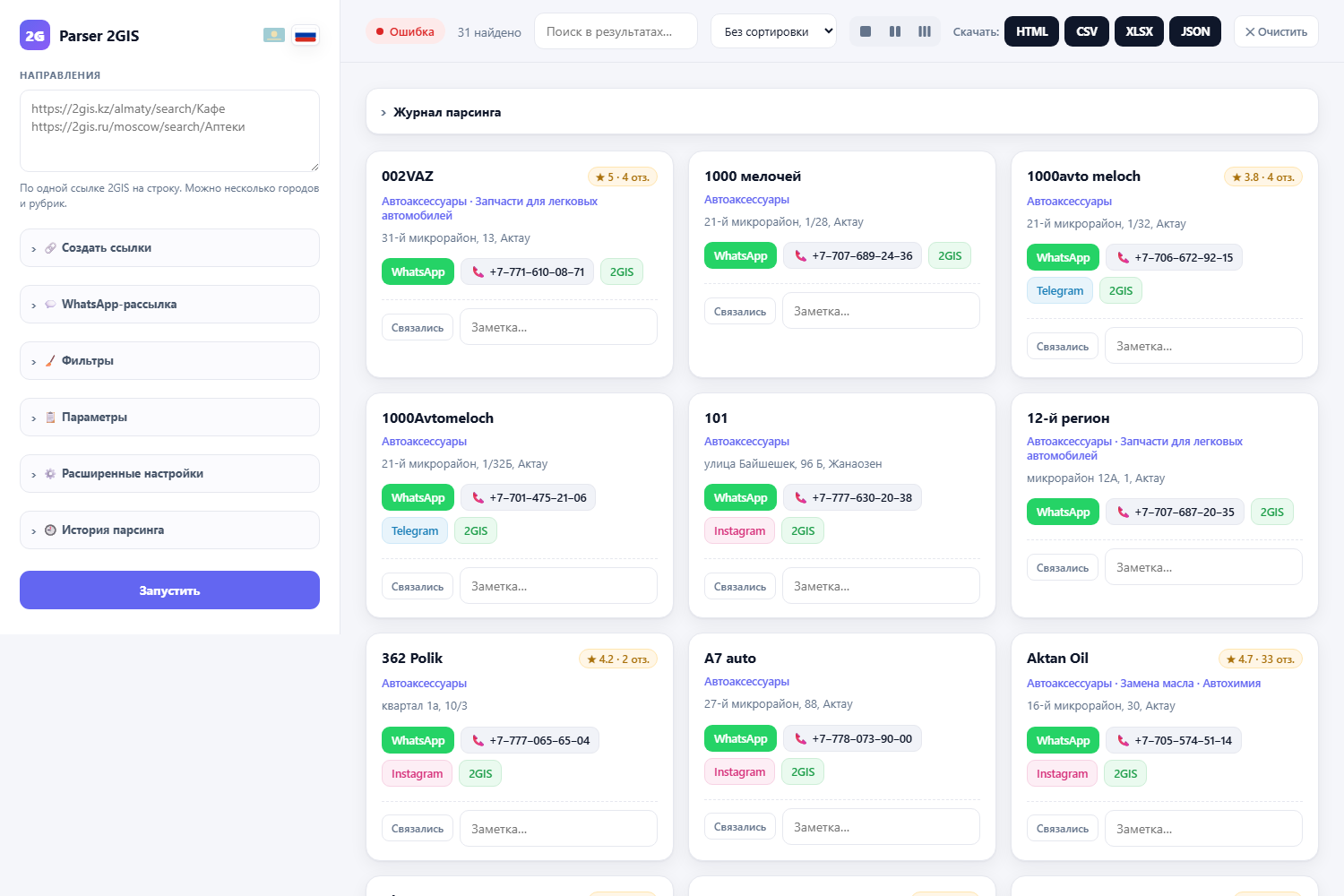Switch results to single-column view

(x=866, y=31)
